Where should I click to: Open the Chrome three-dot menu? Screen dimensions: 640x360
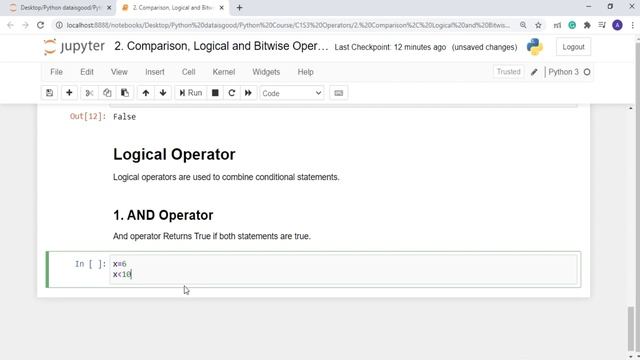click(633, 25)
